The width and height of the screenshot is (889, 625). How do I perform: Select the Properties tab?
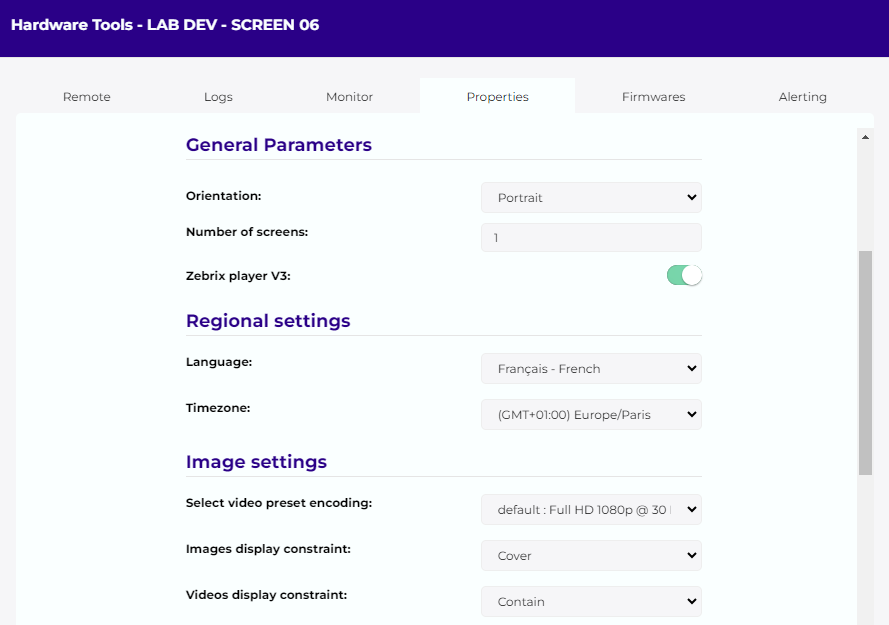pos(497,97)
